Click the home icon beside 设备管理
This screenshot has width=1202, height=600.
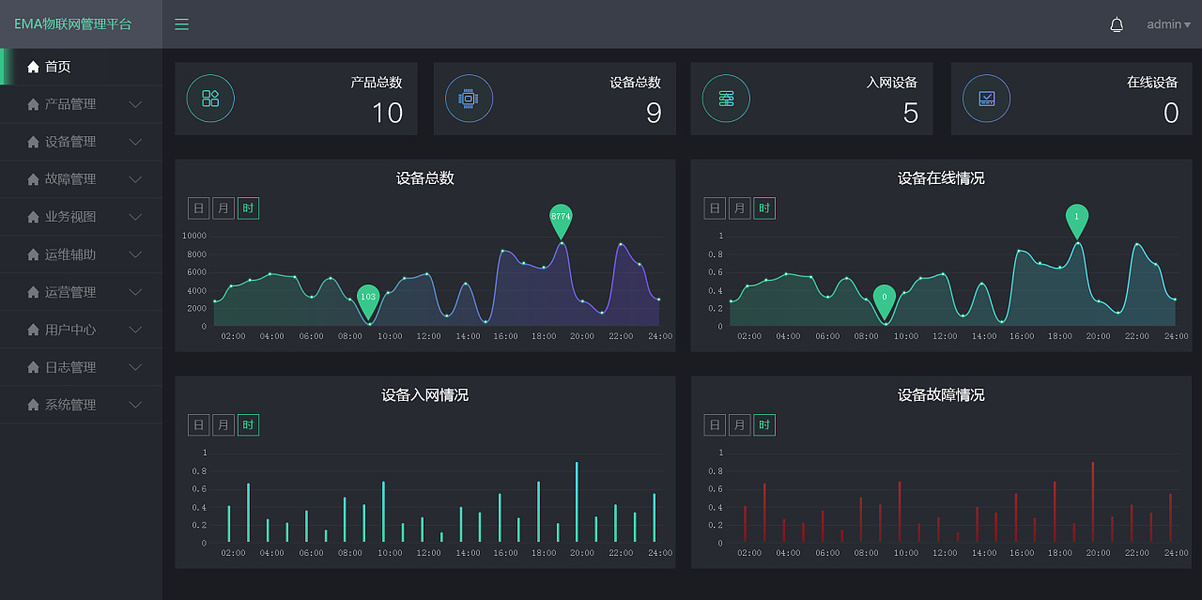click(x=33, y=142)
